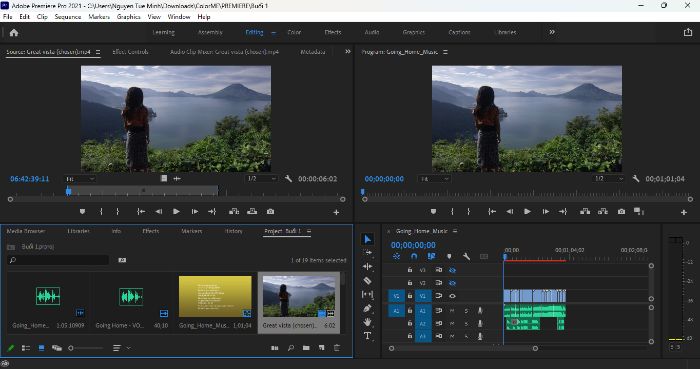
Task: Open Source monitor zoom level dropdown
Action: point(80,179)
